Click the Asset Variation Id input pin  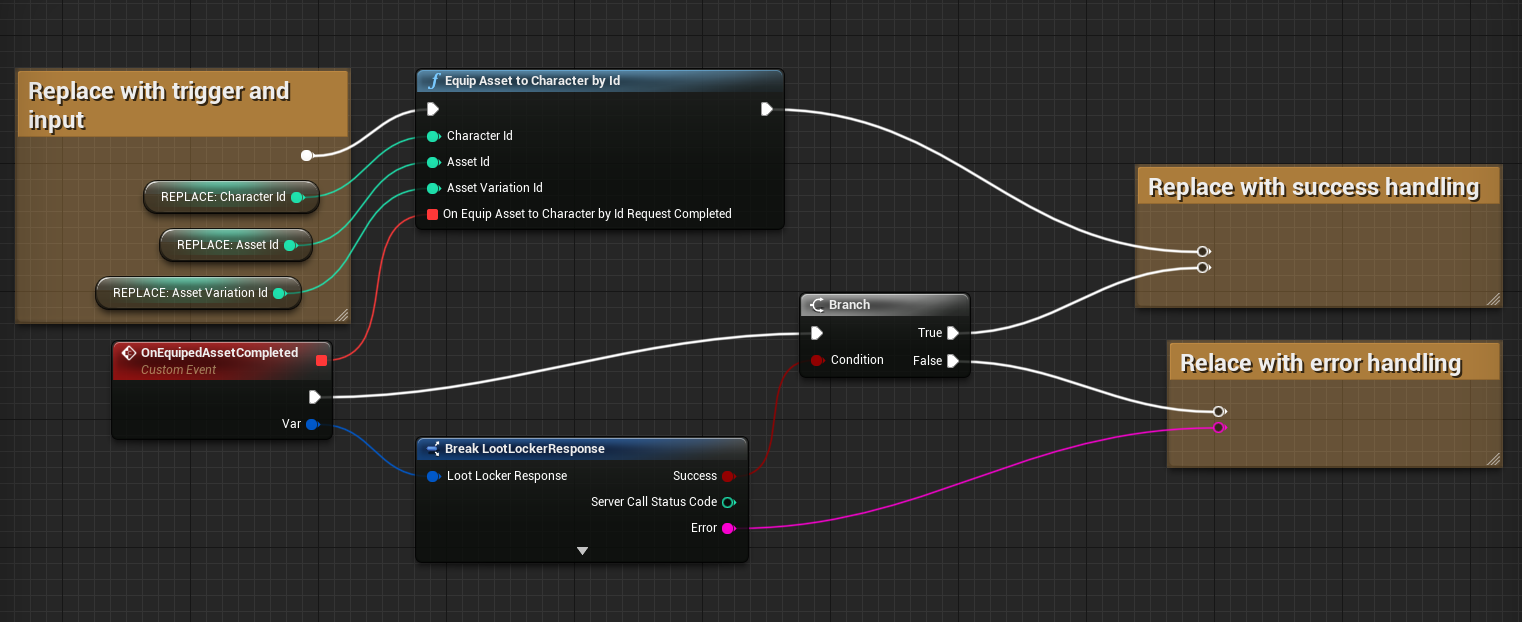tap(433, 188)
